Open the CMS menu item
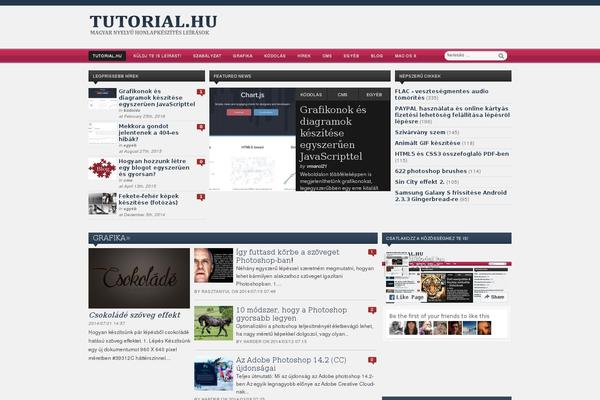The image size is (600, 400). tap(327, 56)
